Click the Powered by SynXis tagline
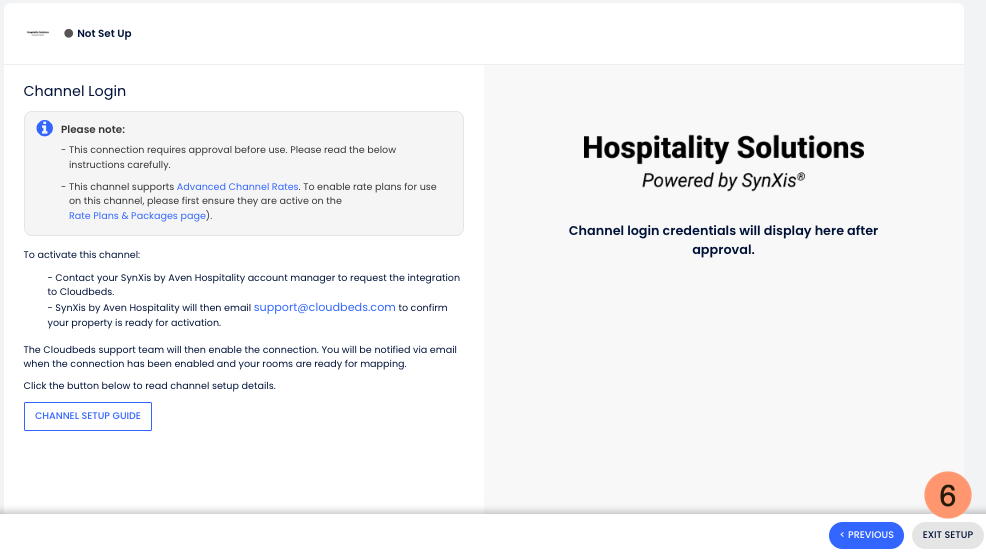The width and height of the screenshot is (986, 555). 723,181
